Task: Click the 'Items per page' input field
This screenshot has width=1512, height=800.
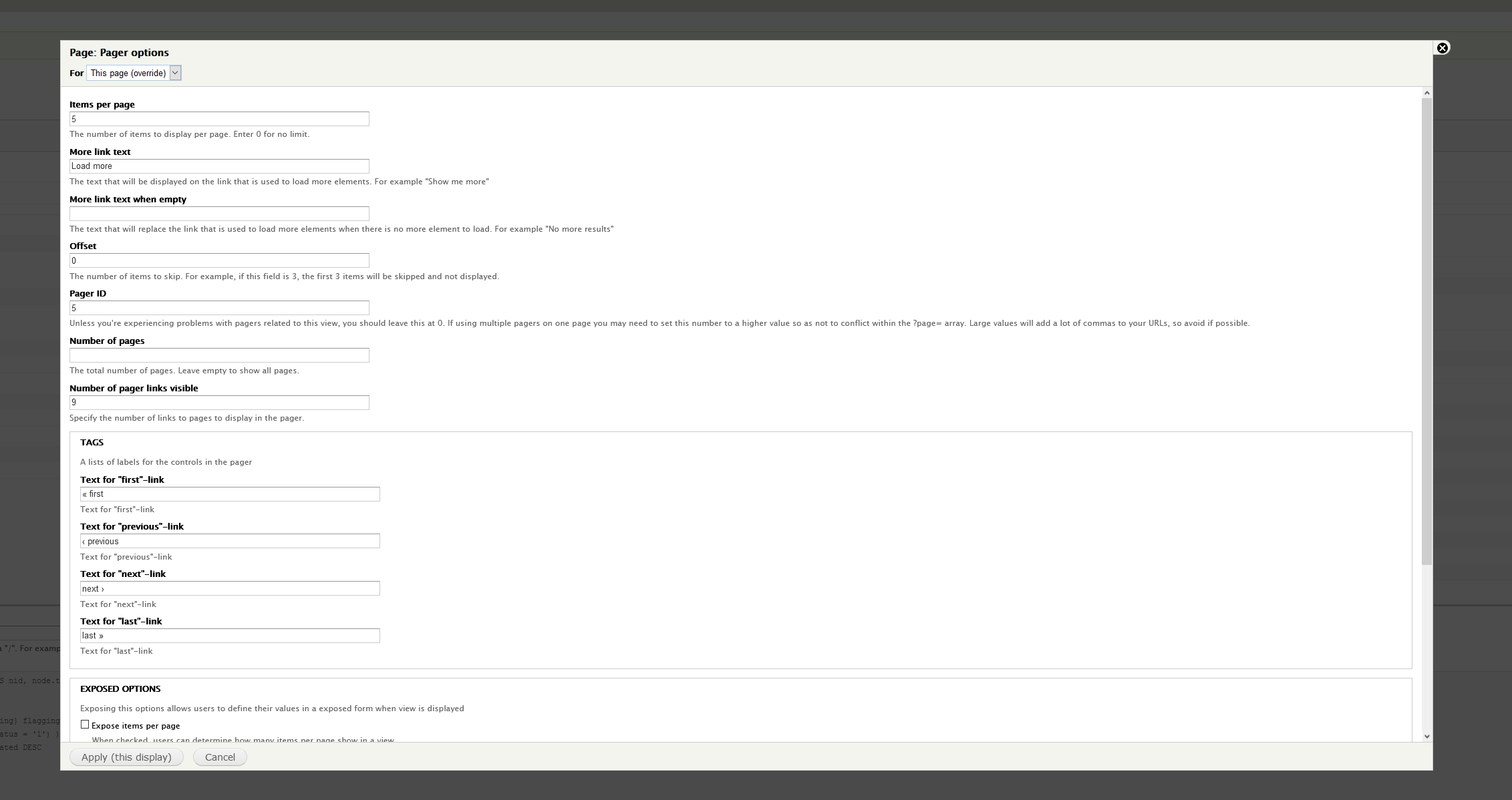Action: point(219,118)
